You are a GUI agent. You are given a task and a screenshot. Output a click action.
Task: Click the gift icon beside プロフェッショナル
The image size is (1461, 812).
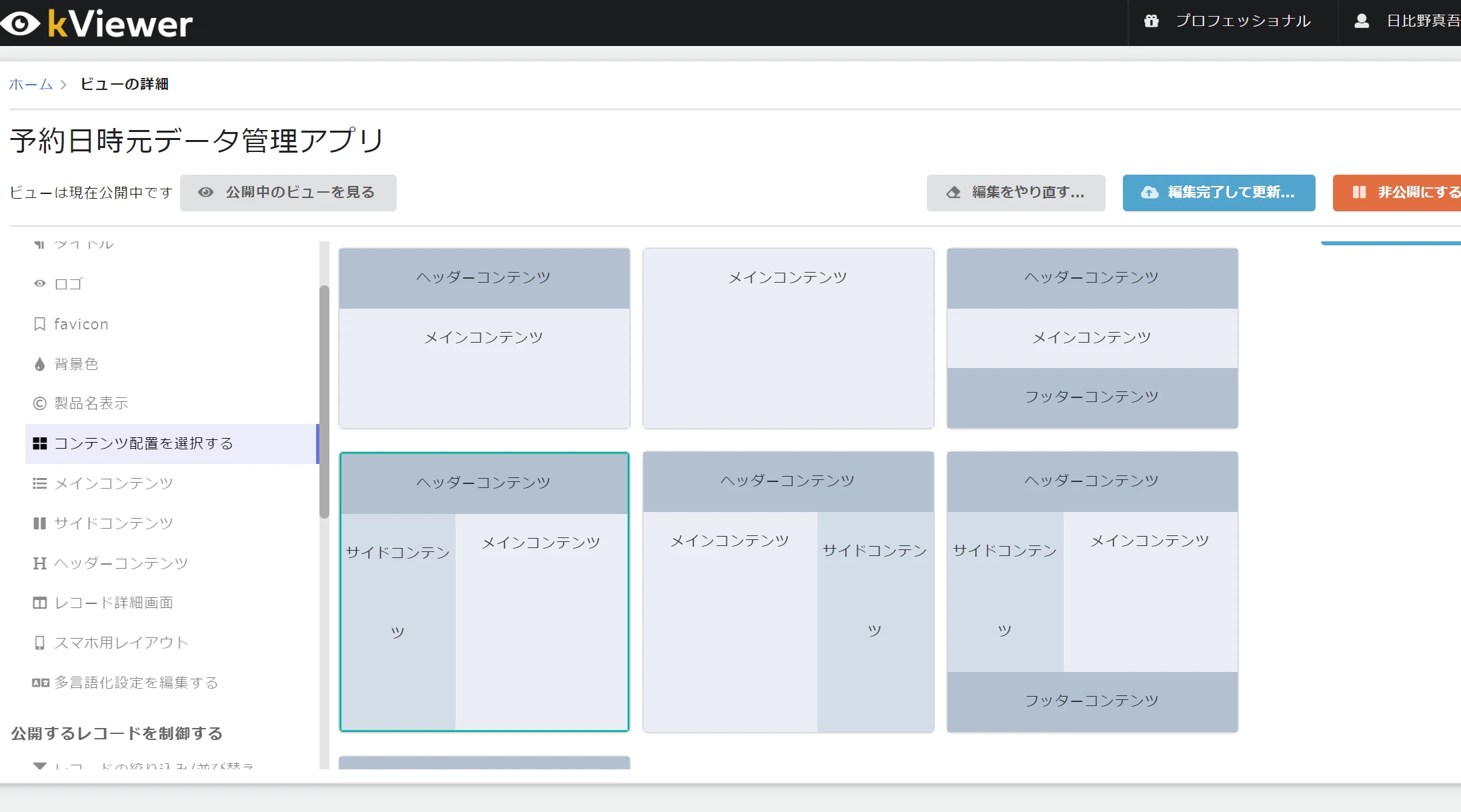1151,21
